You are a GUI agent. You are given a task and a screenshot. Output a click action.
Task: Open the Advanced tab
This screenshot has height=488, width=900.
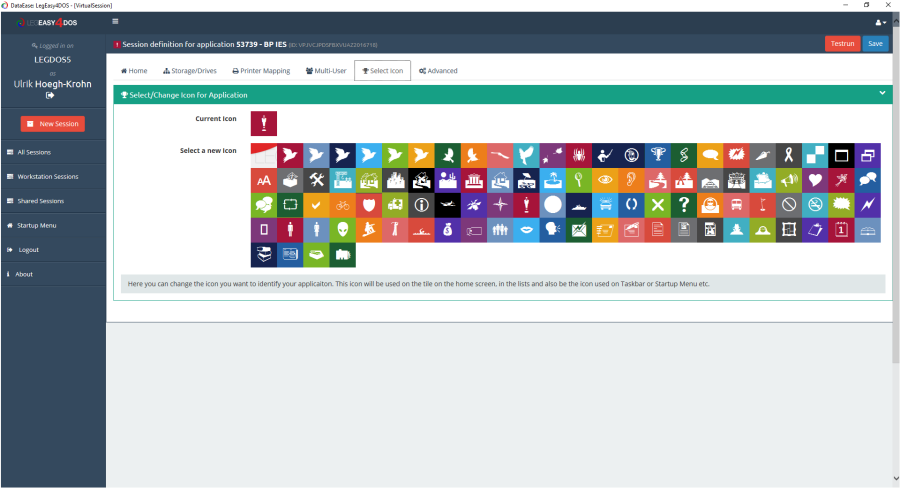tap(438, 71)
